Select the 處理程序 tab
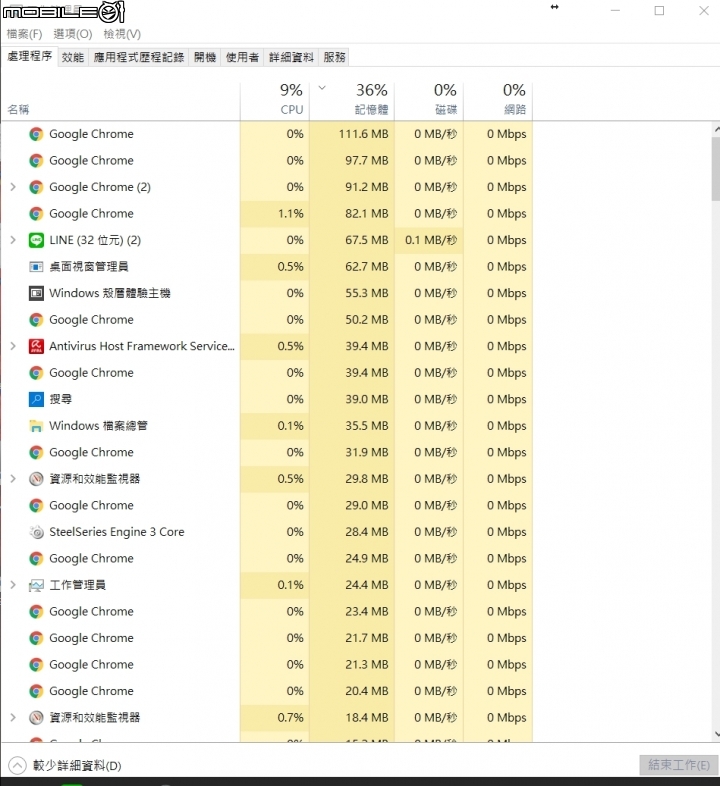Image resolution: width=720 pixels, height=786 pixels. pos(30,56)
